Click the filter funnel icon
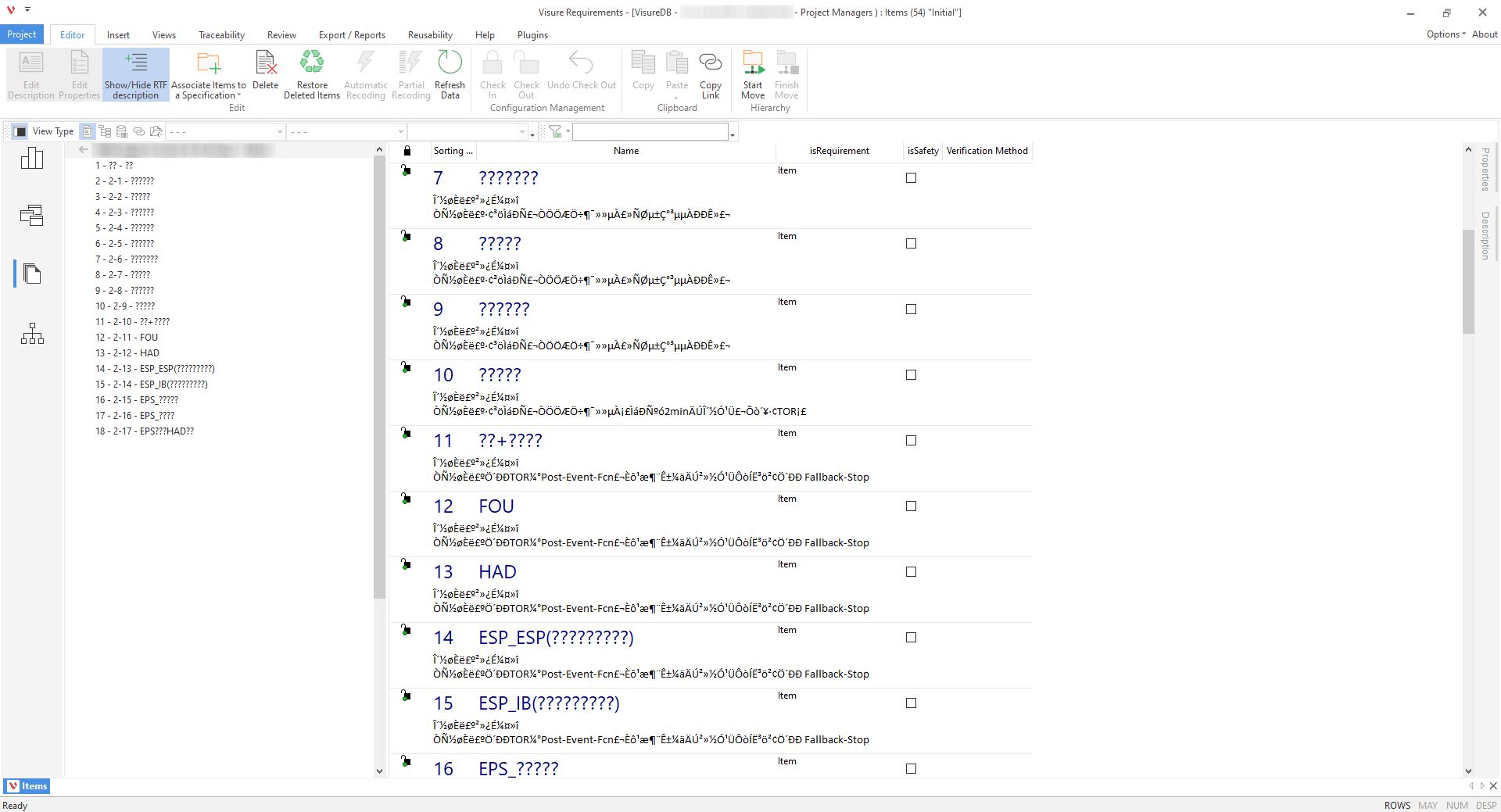 555,131
